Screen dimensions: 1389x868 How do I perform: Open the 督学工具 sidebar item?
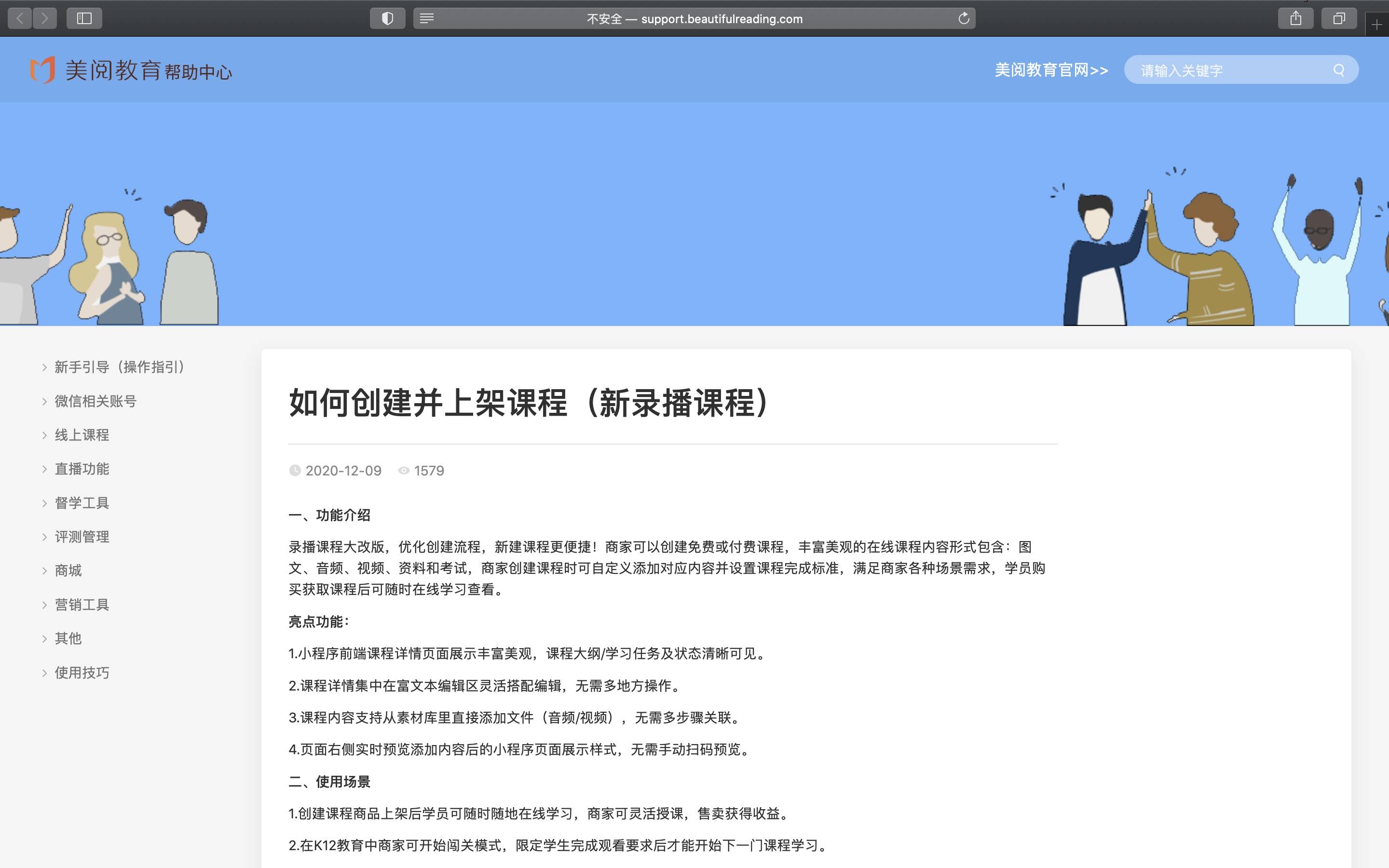point(82,503)
